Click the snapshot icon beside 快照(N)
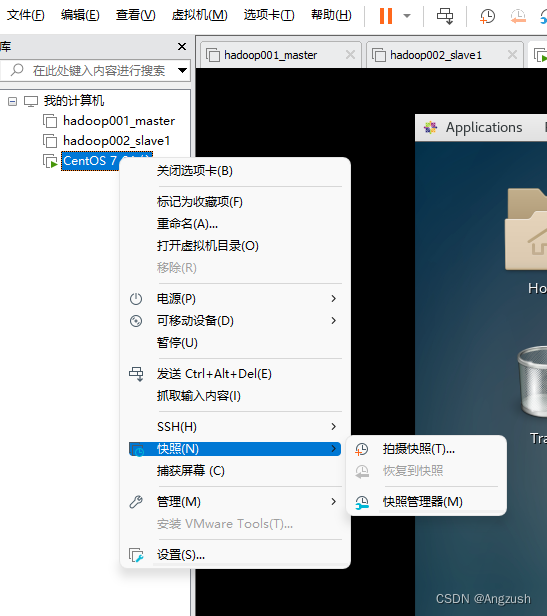This screenshot has height=616, width=547. pyautogui.click(x=137, y=449)
